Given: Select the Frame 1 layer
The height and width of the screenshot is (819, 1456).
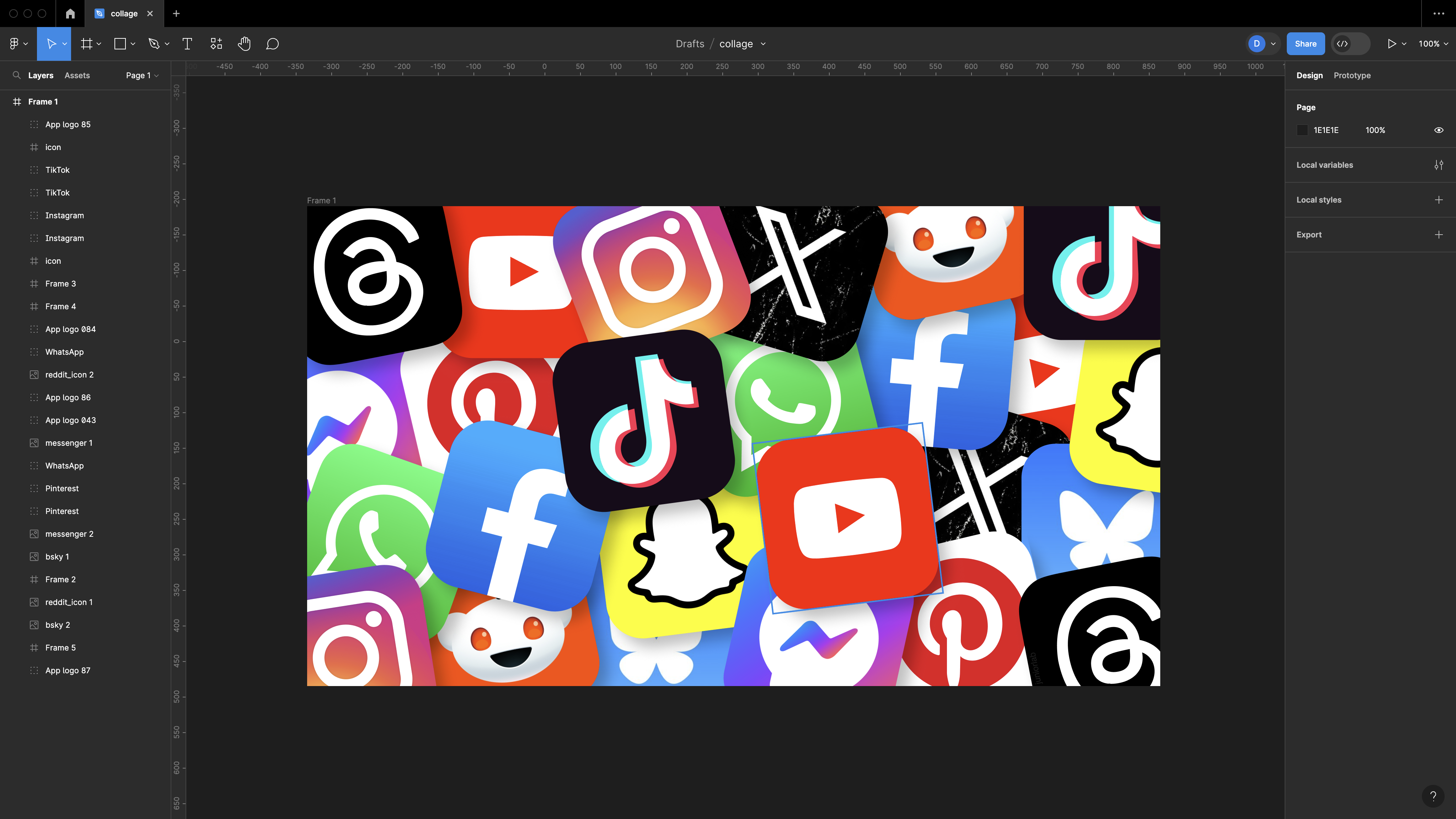Looking at the screenshot, I should (85, 102).
